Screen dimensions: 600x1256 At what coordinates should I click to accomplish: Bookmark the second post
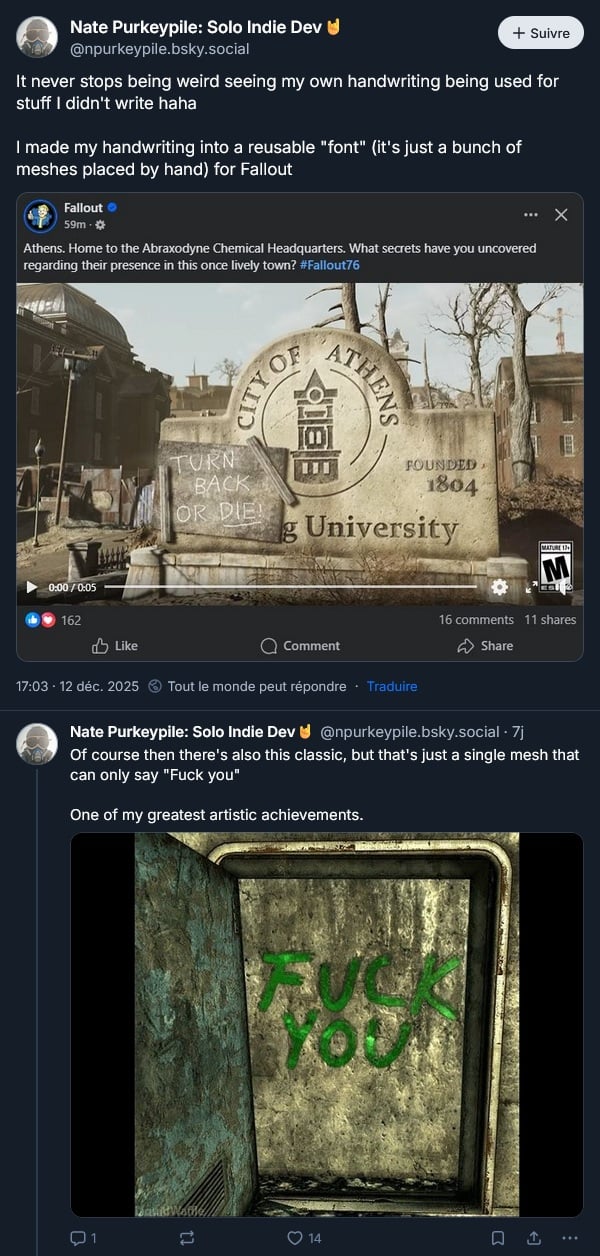(x=498, y=1238)
